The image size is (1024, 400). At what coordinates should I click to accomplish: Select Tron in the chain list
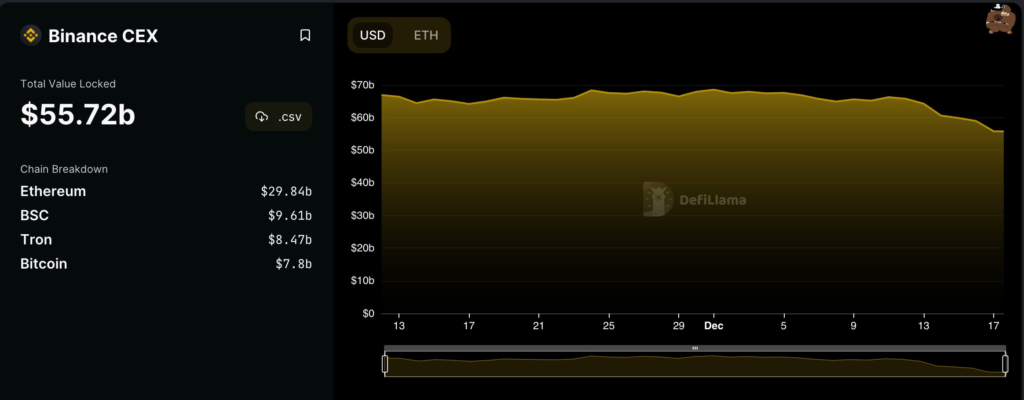pos(36,239)
